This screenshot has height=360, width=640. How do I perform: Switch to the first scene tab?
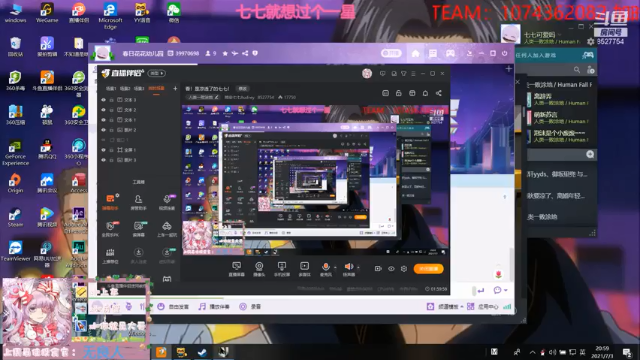[x=111, y=89]
